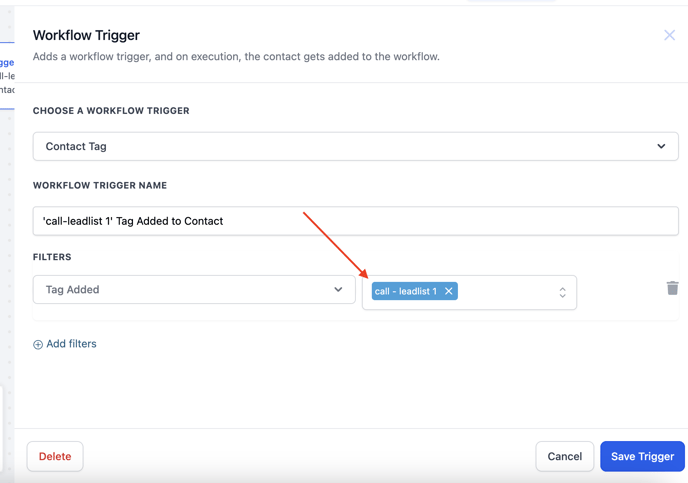Click the 'Workflow Trigger Name' label

tap(100, 185)
